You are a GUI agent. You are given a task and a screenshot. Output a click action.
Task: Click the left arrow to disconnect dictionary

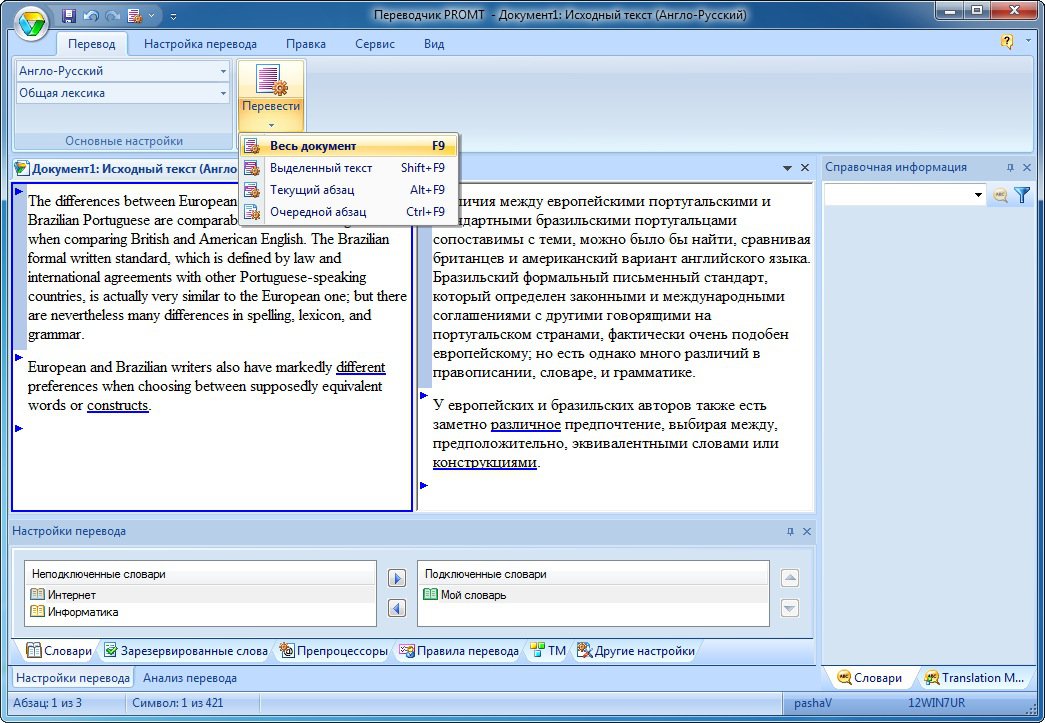coord(397,608)
